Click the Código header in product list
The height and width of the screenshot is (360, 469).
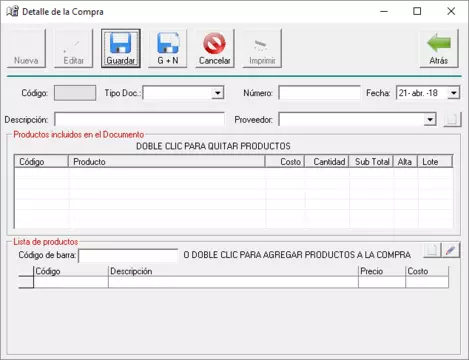71,271
